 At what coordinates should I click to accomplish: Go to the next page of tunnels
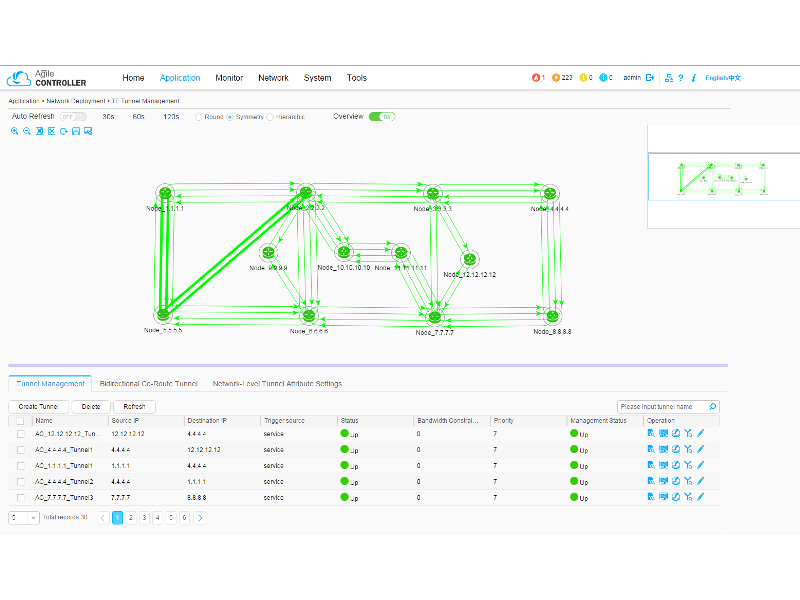pos(200,518)
